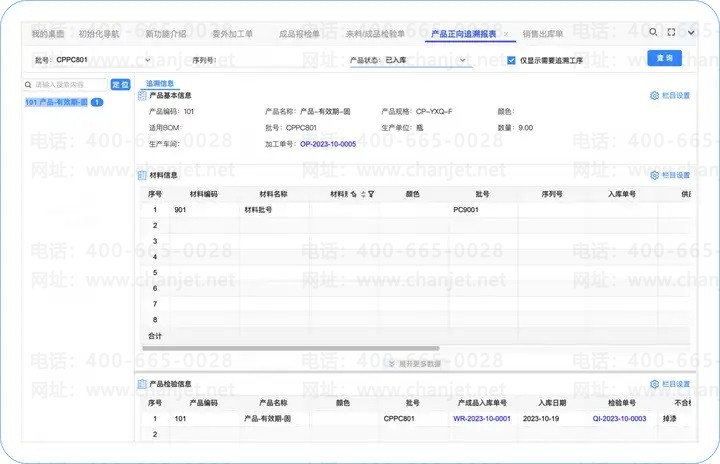
Task: Switch to the 销售出库单 tab
Action: (x=543, y=34)
